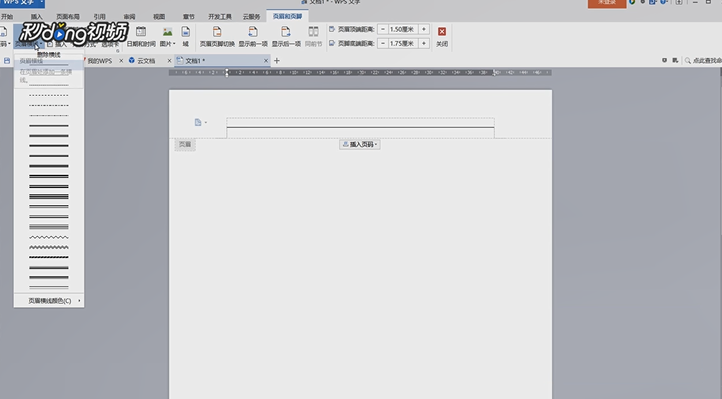Choose the single wavy line style
Screen dimensions: 722x399
pyautogui.click(x=49, y=237)
